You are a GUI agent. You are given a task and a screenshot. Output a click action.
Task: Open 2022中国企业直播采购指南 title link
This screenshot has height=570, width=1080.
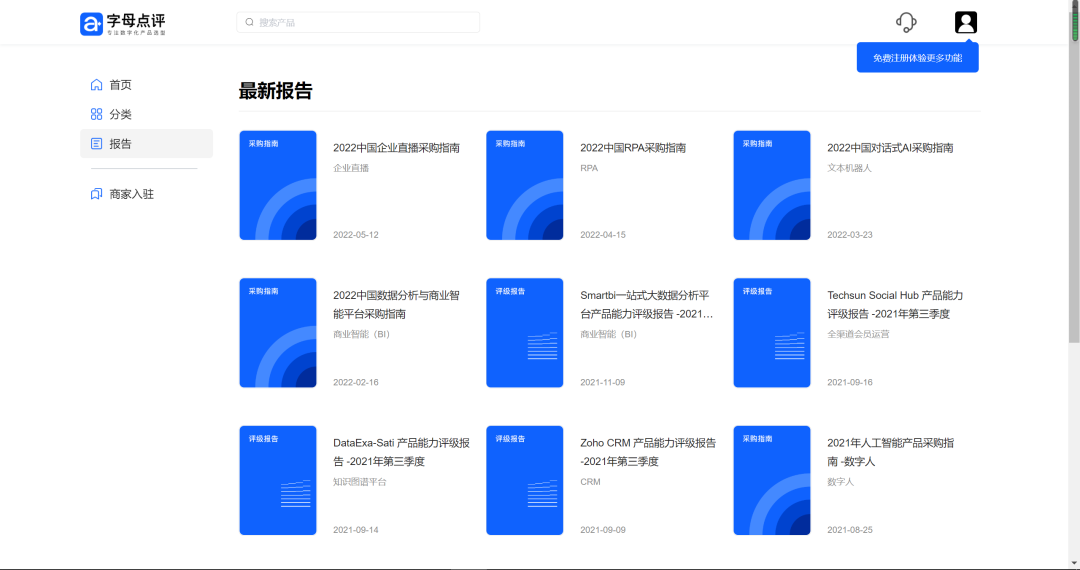(x=397, y=147)
